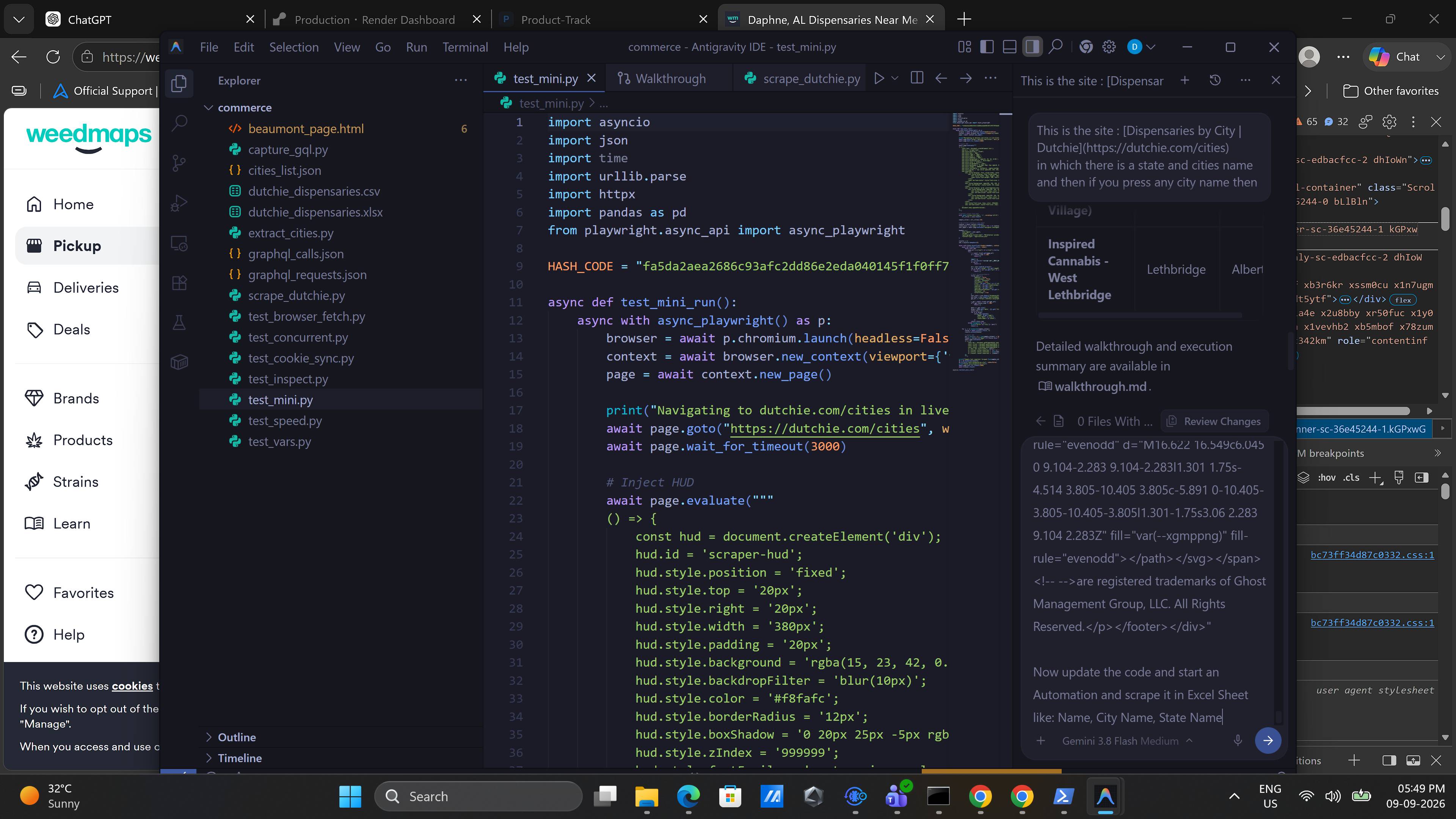Image resolution: width=1456 pixels, height=819 pixels.
Task: Click the Run Python file play icon
Action: [879, 78]
